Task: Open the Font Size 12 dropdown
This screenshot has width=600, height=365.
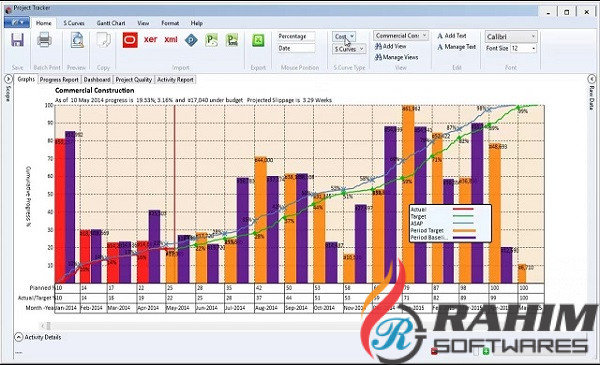Action: coord(523,48)
